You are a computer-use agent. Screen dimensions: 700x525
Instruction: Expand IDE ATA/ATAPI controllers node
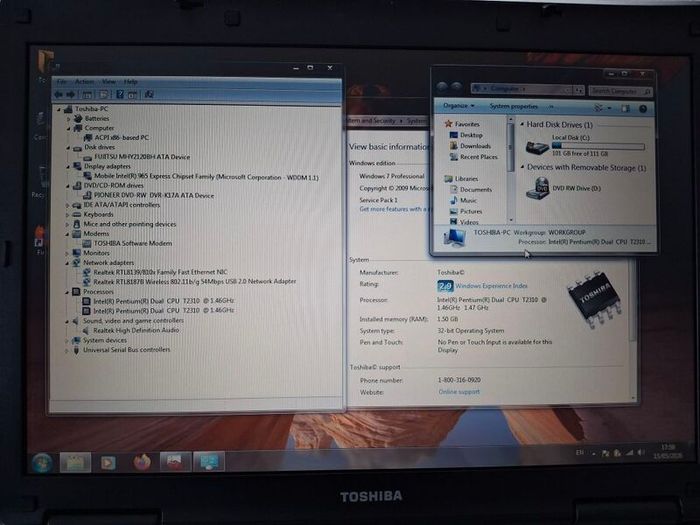point(68,205)
